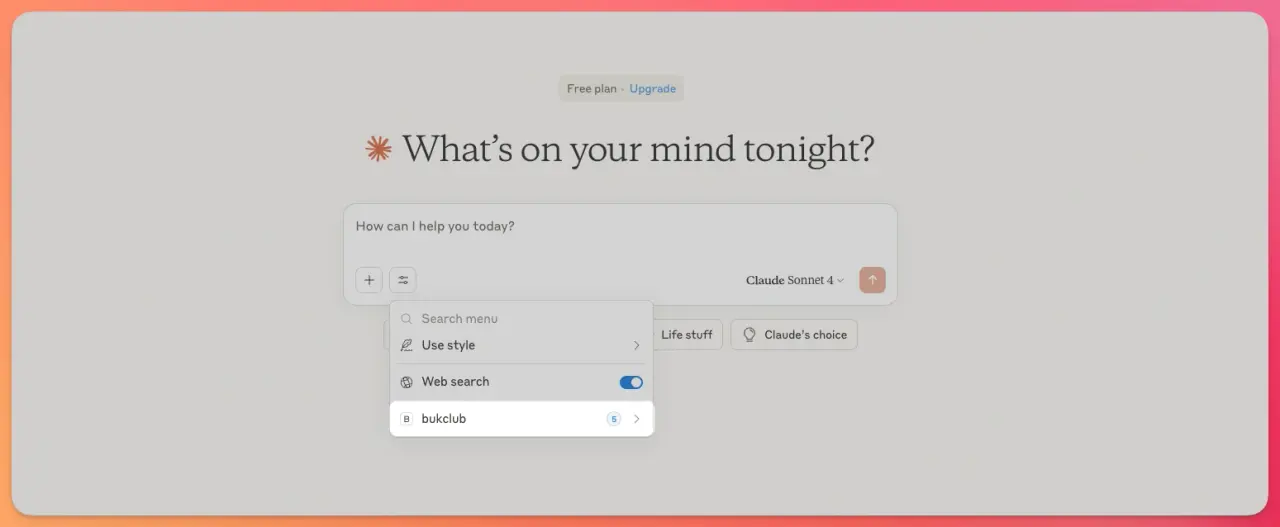Image resolution: width=1280 pixels, height=527 pixels.
Task: Send message with the arrow button
Action: point(872,280)
